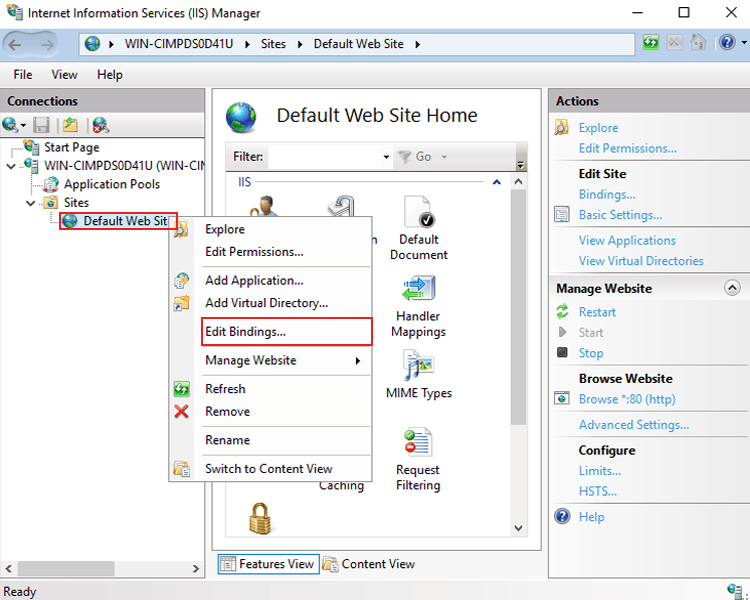
Task: Click the status bar connection icon bottom right
Action: [x=735, y=590]
